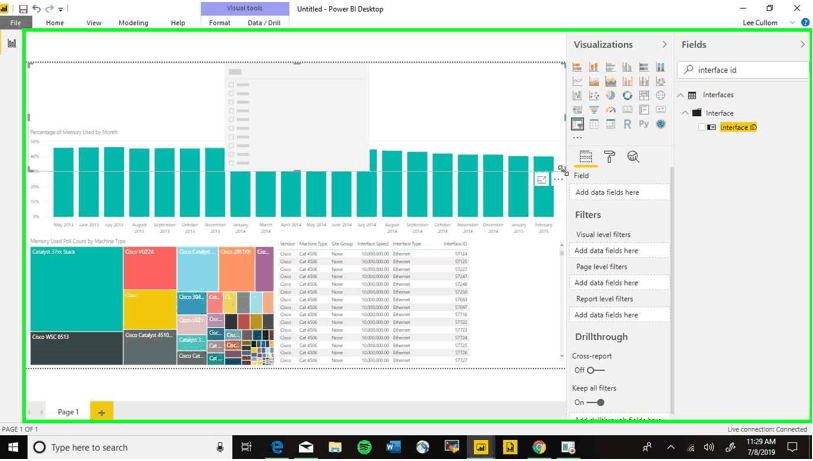
Task: Select the area chart visual
Action: click(x=594, y=81)
